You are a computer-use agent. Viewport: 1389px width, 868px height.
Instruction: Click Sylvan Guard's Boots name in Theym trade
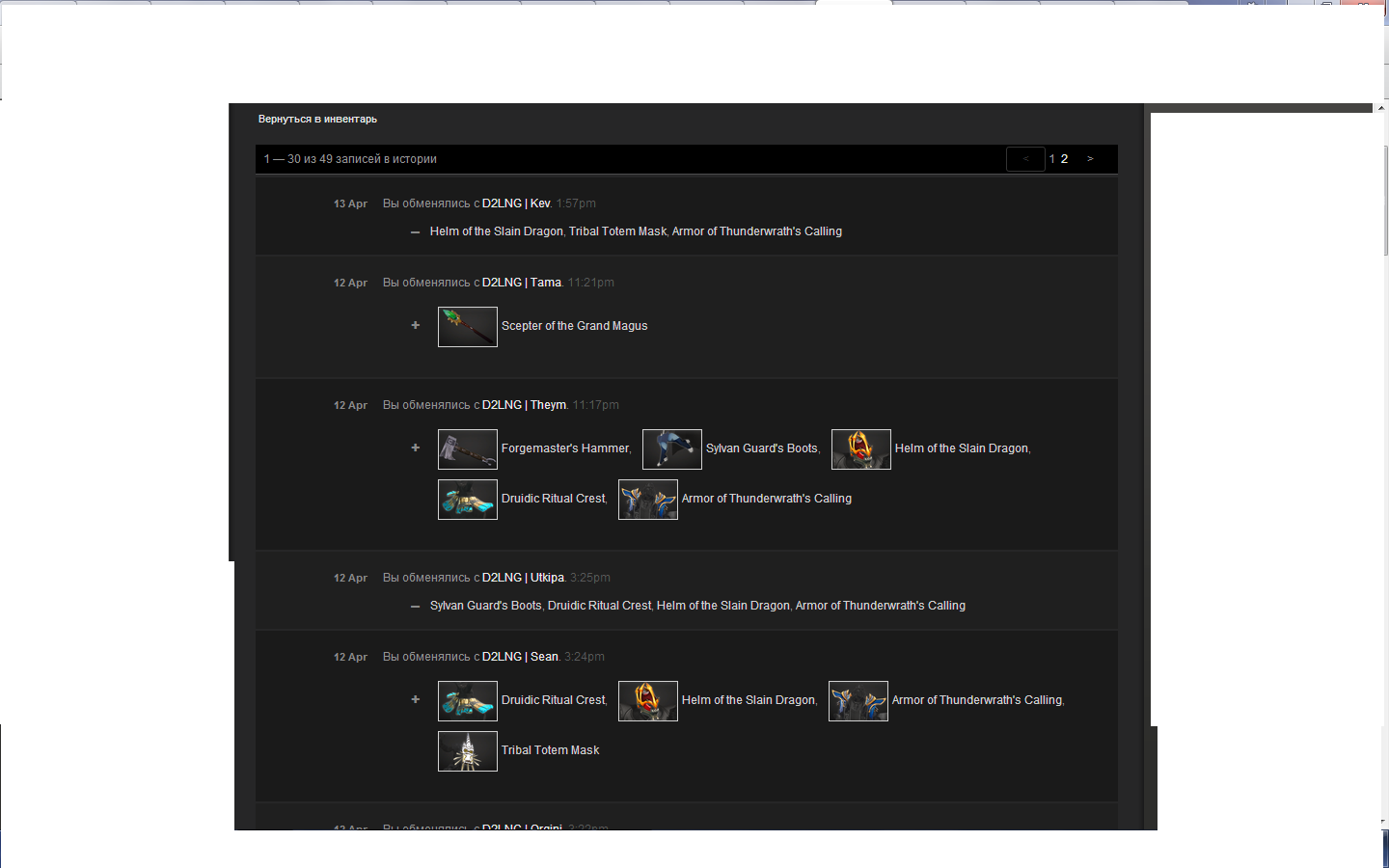coord(762,448)
